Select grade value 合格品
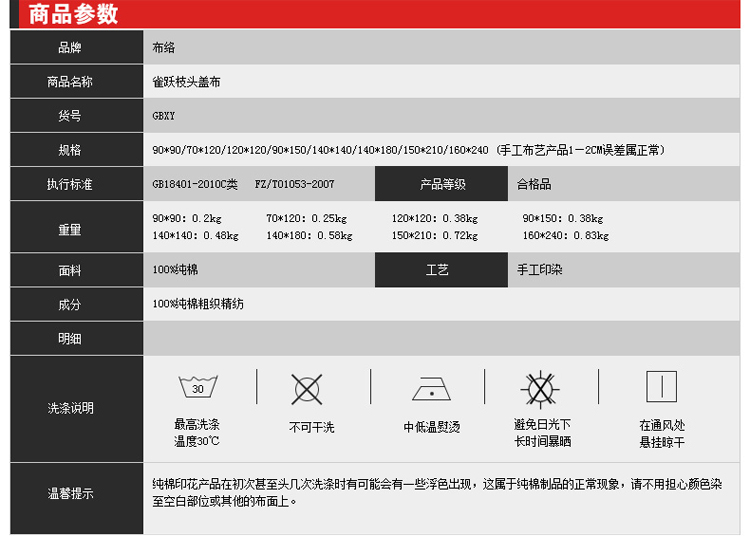750x536 pixels. click(x=534, y=184)
